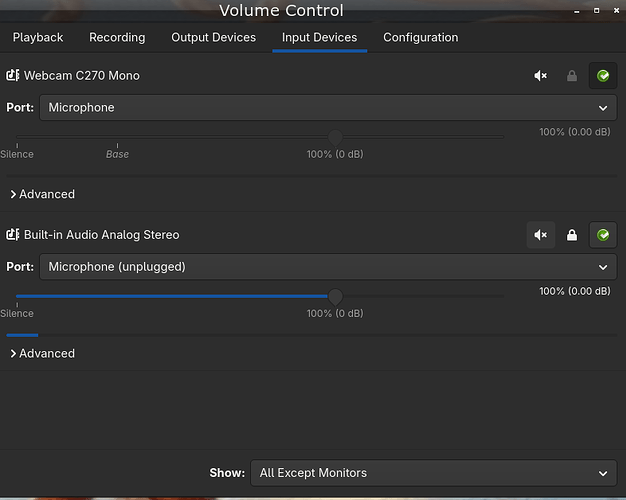Open the Webcam port dropdown showing Microphone

(327, 108)
